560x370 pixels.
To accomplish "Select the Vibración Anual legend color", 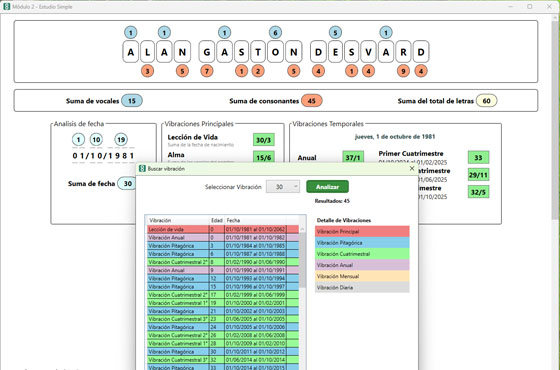I will coord(362,265).
